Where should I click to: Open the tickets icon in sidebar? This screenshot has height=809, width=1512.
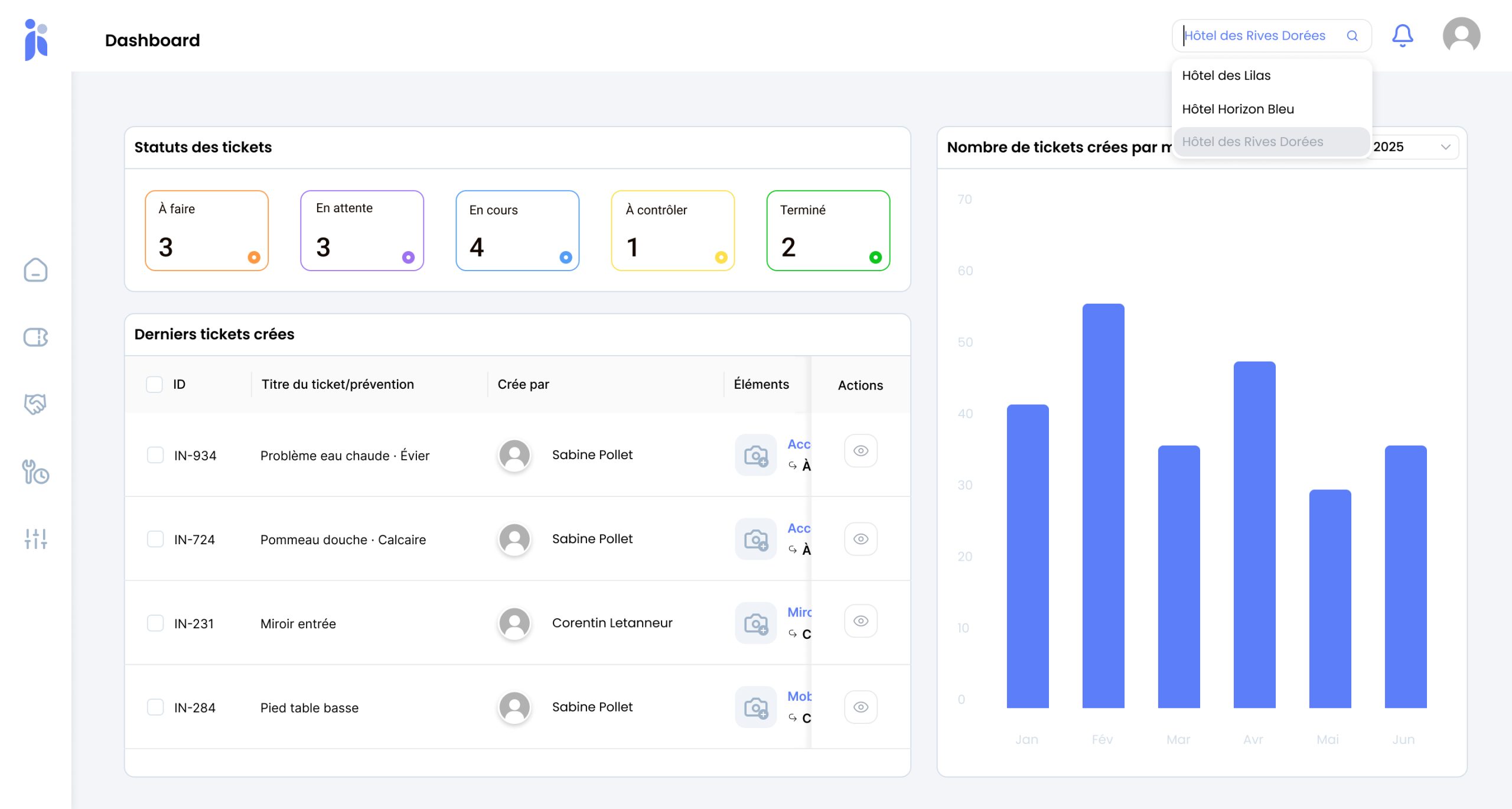coord(35,337)
